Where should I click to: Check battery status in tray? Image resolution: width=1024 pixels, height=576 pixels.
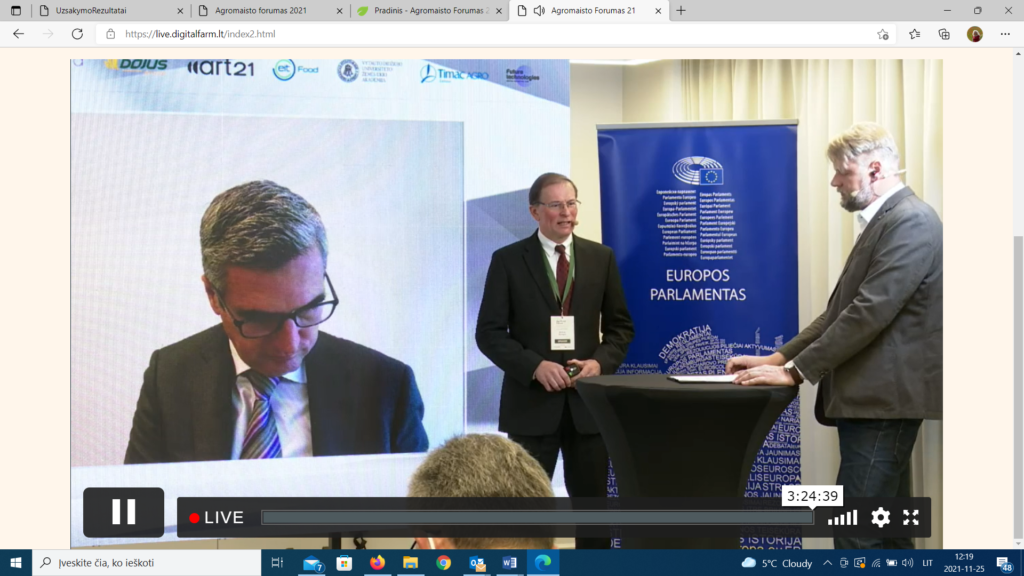(891, 563)
